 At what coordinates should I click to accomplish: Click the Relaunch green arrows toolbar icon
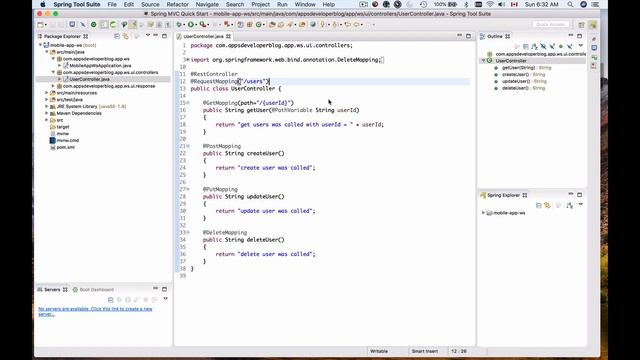coord(113,24)
